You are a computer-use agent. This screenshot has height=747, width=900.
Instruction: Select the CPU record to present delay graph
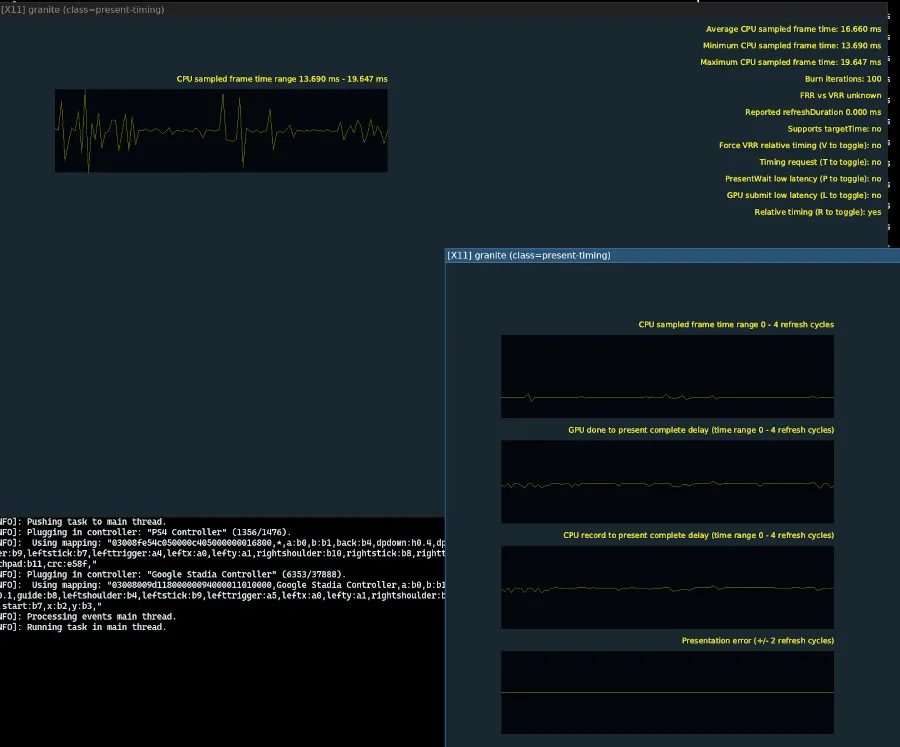click(666, 586)
